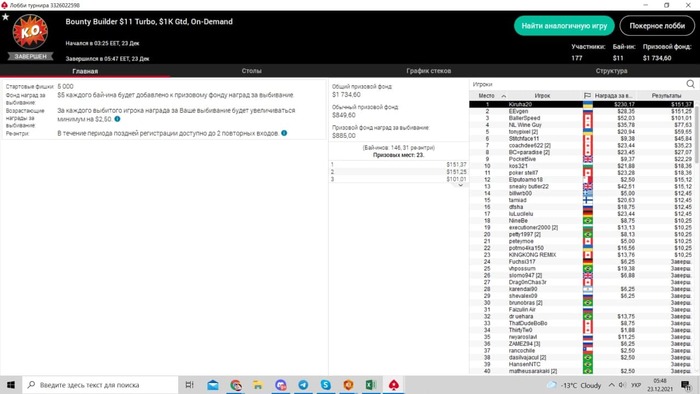The height and width of the screenshot is (394, 700).
Task: Click NineBe's Brazil flag
Action: (x=588, y=221)
